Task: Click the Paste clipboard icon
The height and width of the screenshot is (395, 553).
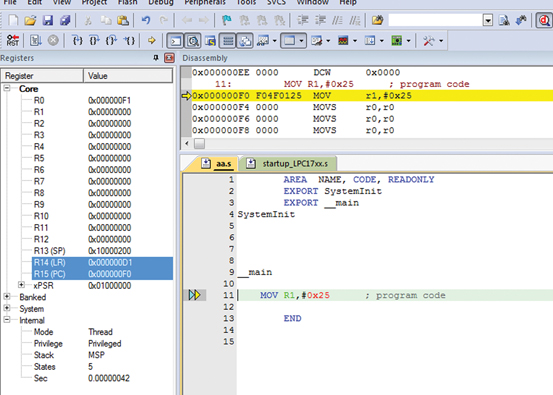Action: click(x=123, y=20)
